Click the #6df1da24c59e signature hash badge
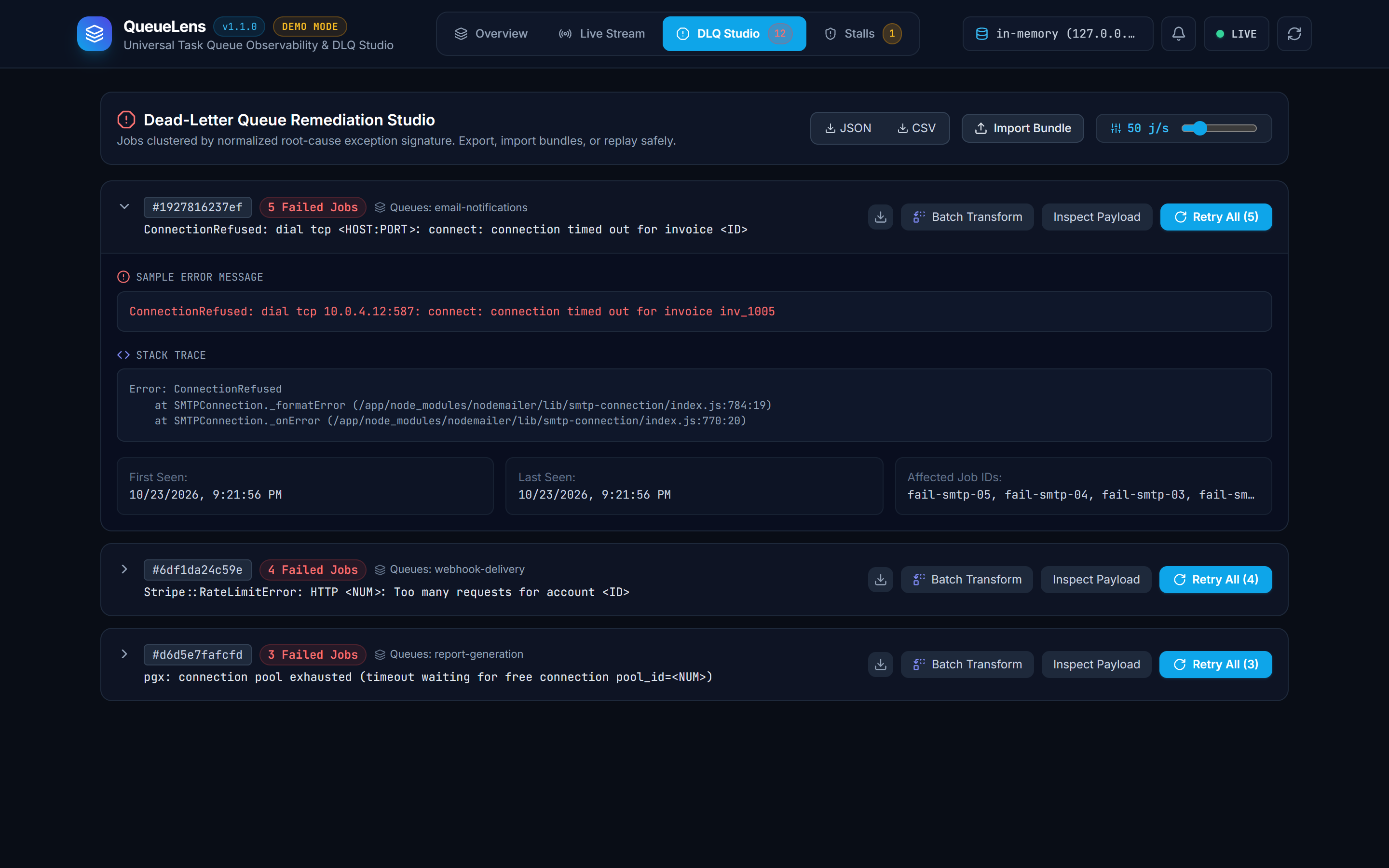Screen dimensions: 1389x868 197,570
